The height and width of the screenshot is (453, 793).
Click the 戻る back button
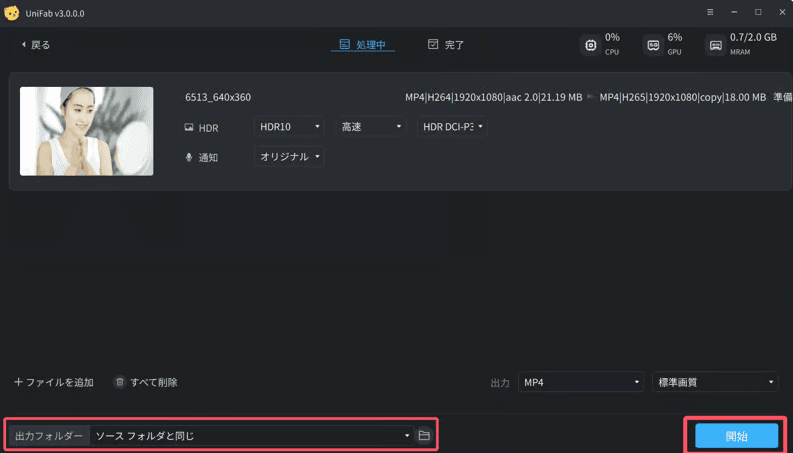coord(36,45)
